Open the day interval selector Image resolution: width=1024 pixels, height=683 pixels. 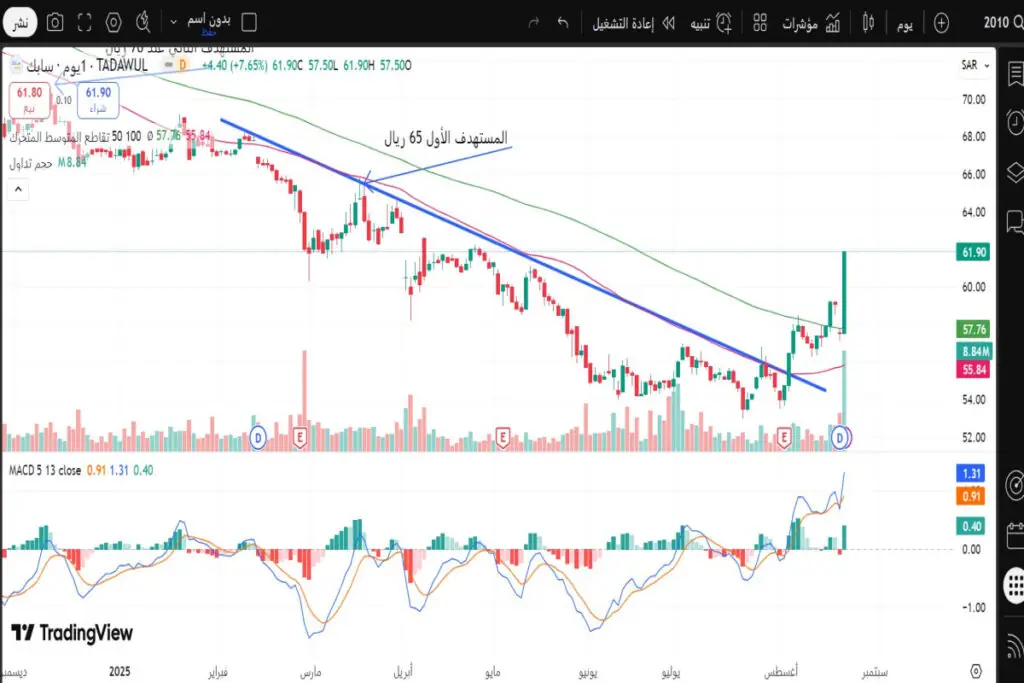[x=904, y=22]
